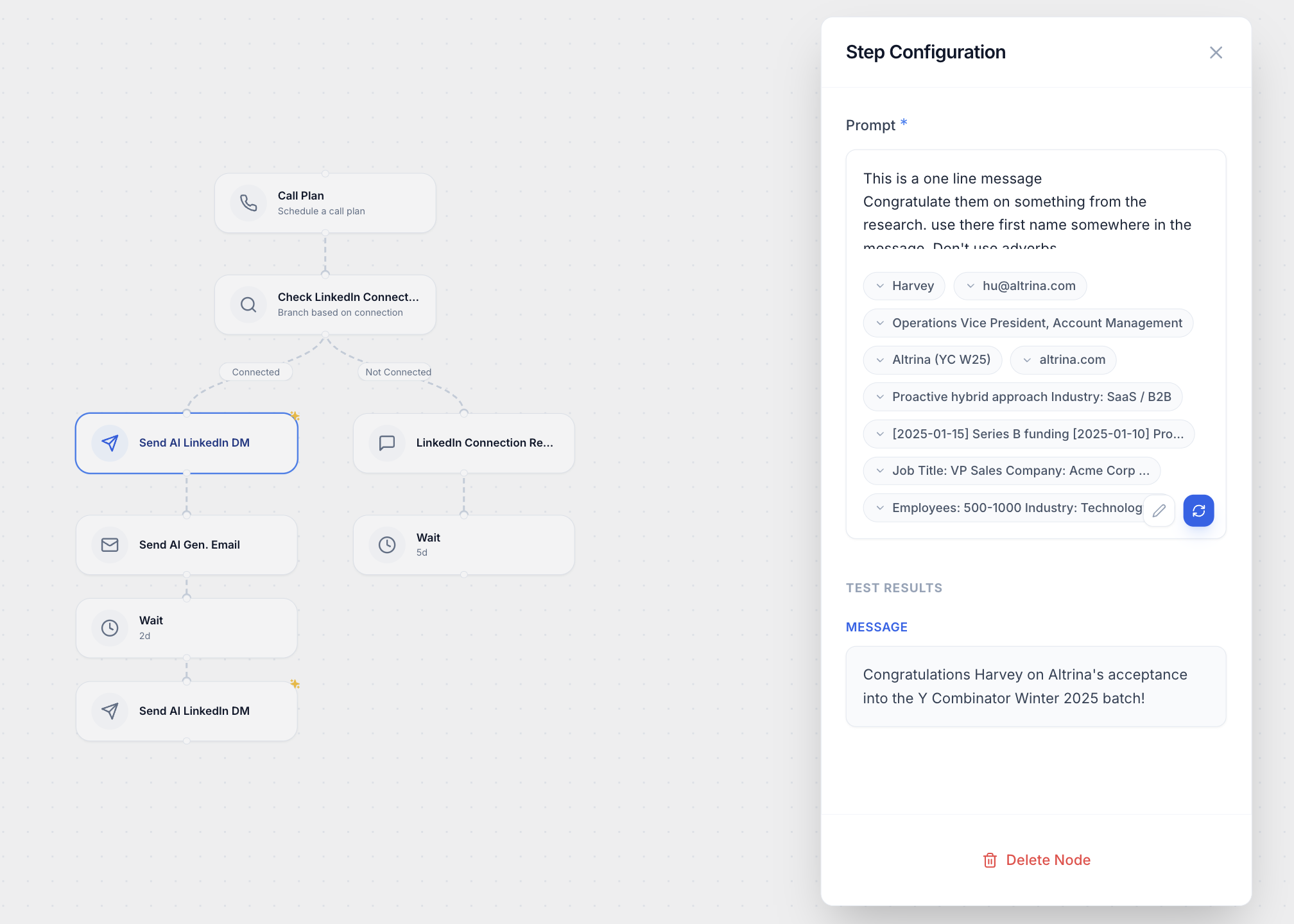Expand the Altrina (YC W25) chip
The image size is (1294, 924).
(880, 360)
